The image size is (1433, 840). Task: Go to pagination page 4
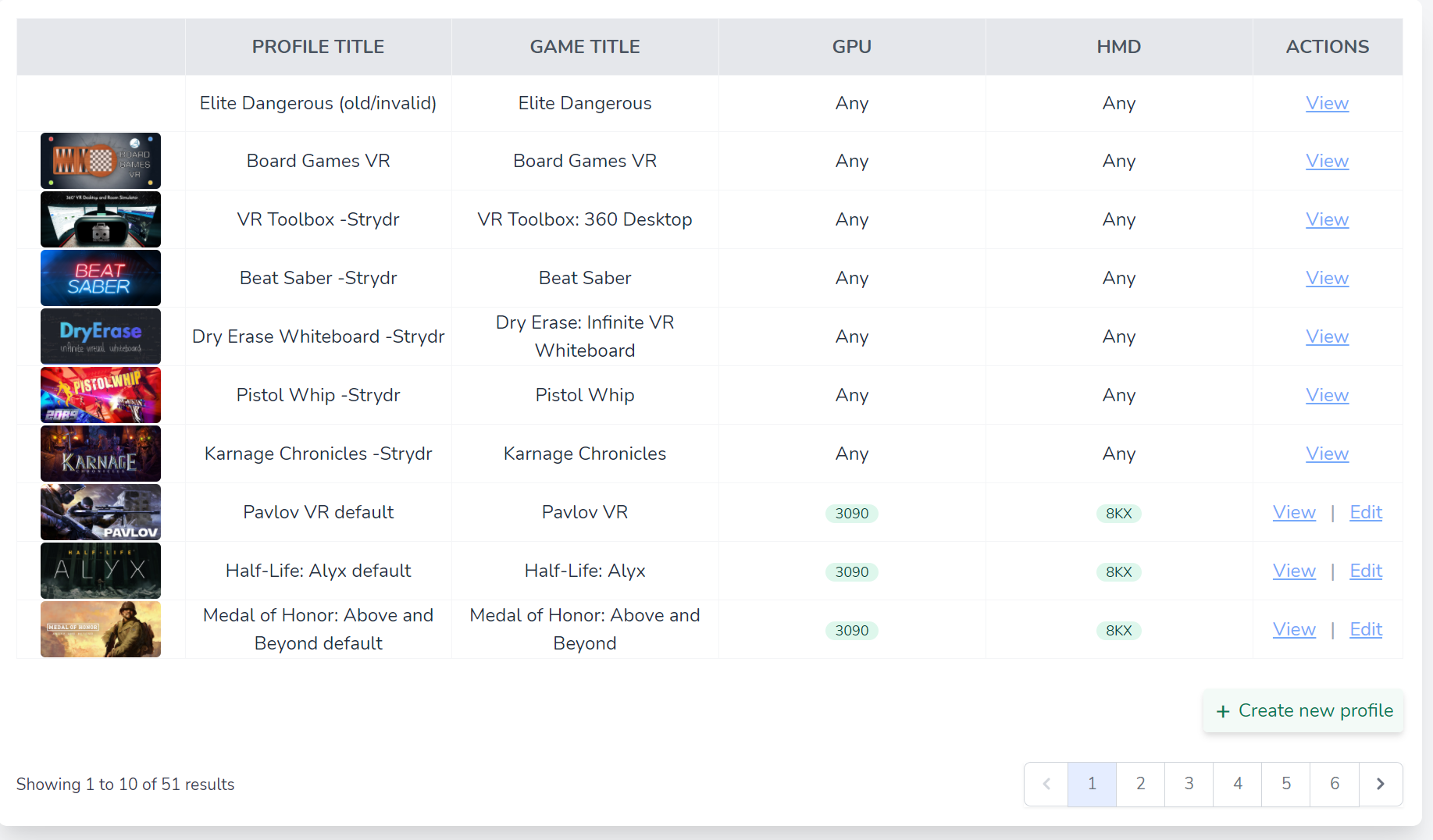coord(1237,784)
